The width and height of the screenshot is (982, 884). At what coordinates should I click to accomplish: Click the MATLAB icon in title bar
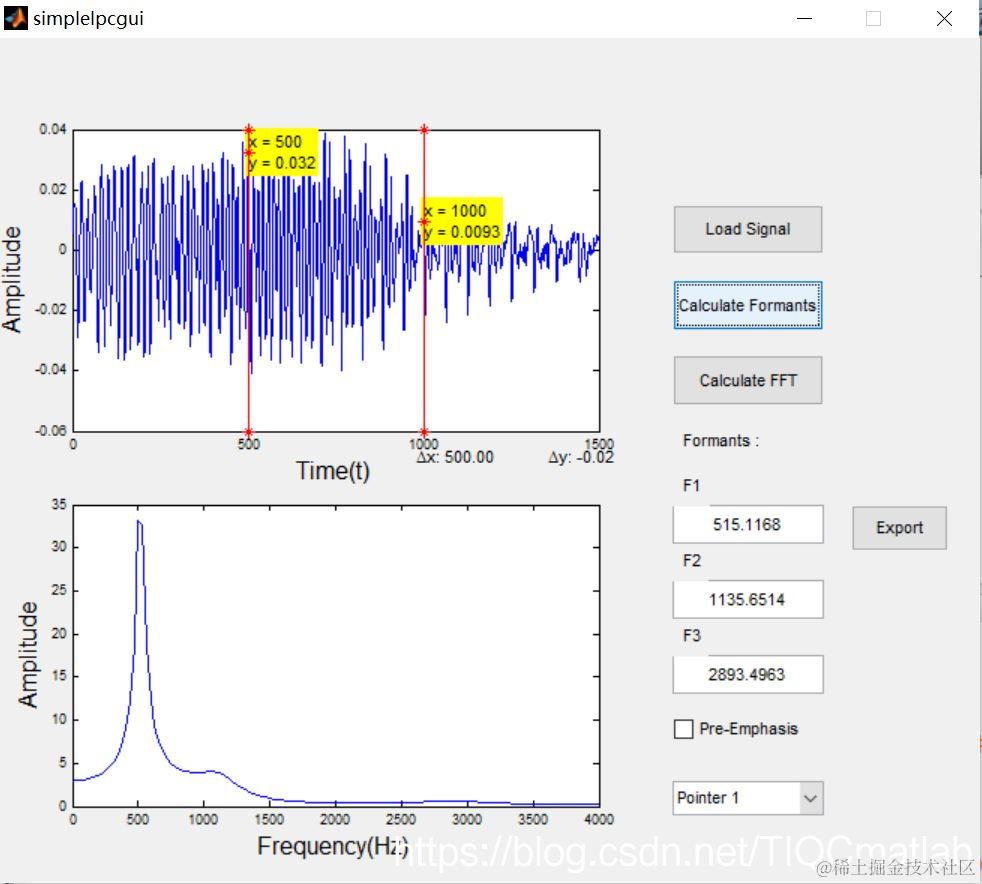(x=16, y=18)
